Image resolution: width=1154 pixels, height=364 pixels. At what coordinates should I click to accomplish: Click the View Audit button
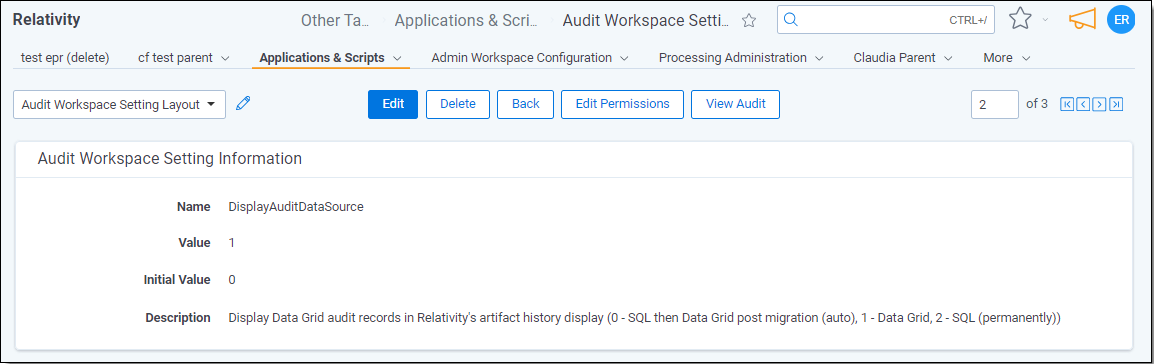coord(735,104)
